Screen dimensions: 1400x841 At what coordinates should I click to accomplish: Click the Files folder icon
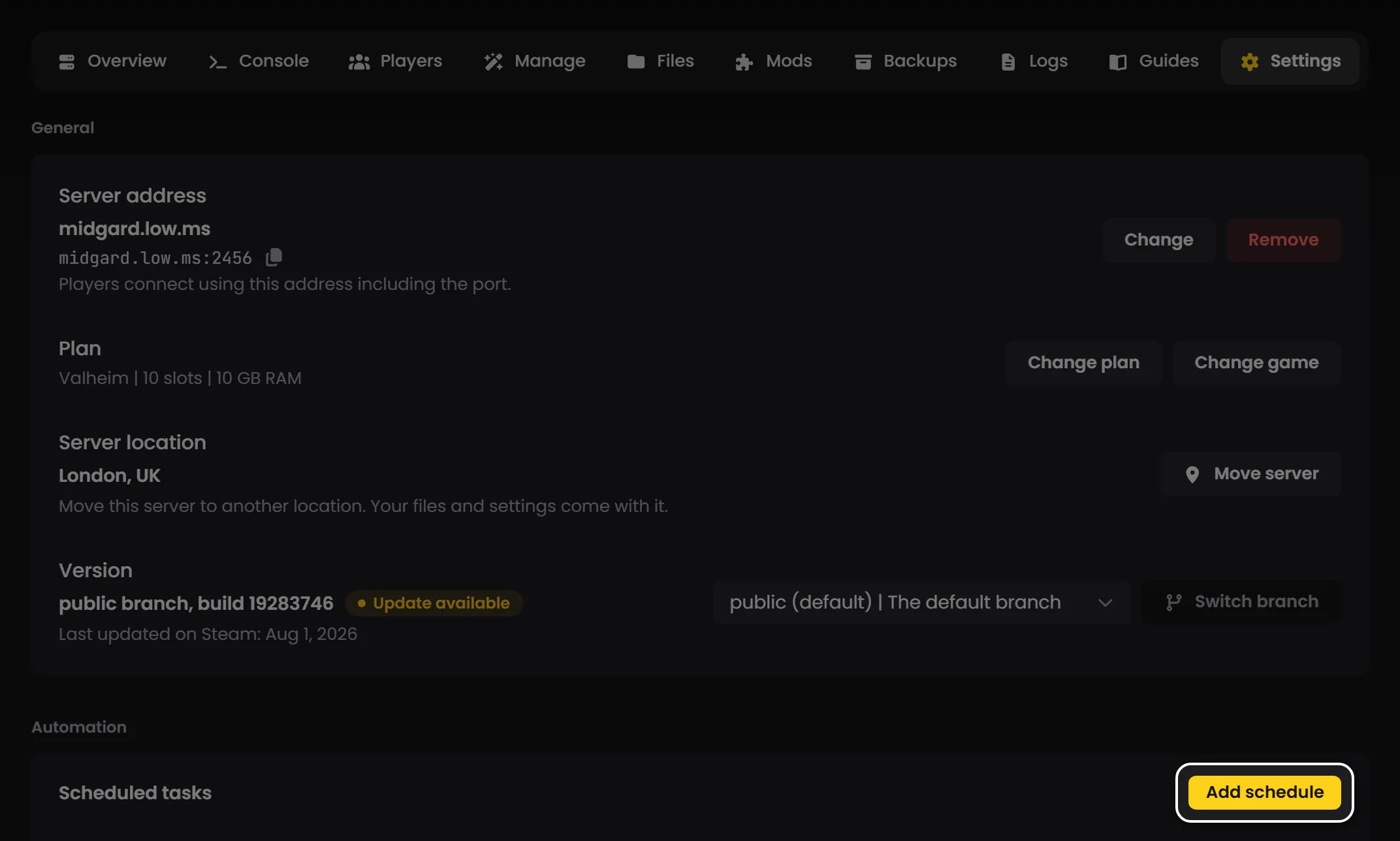pos(636,61)
